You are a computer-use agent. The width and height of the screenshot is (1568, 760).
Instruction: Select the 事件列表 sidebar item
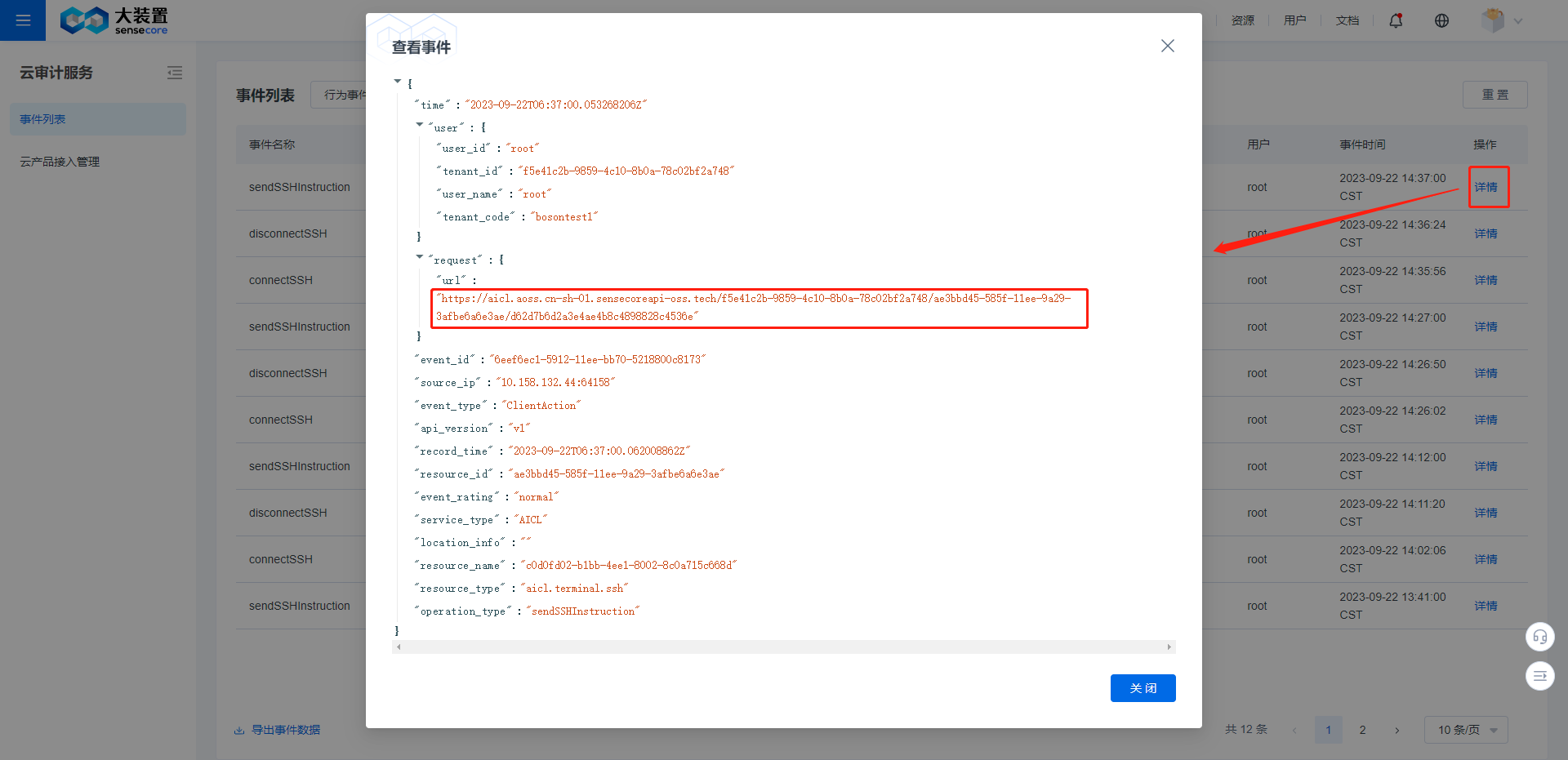(97, 119)
